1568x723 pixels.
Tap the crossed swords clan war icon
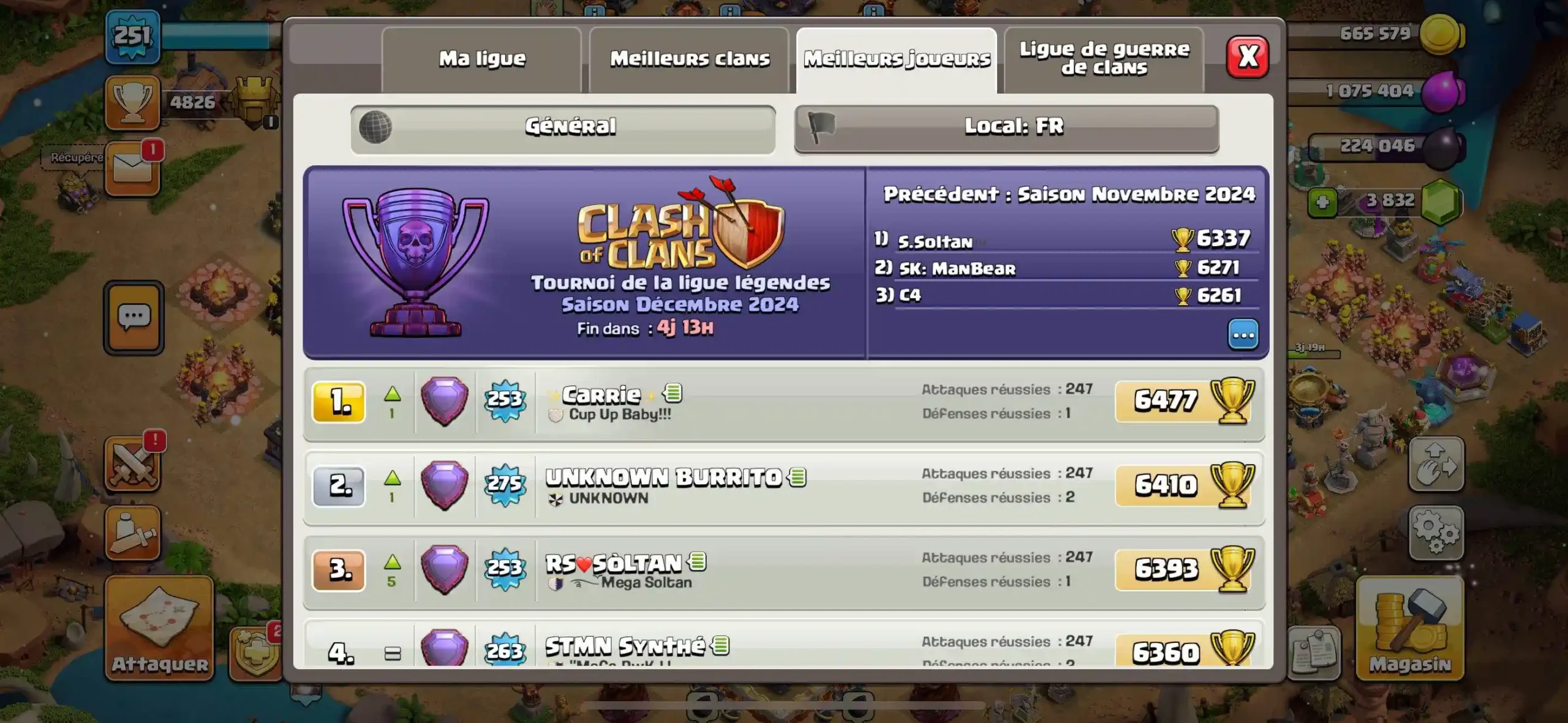(x=133, y=465)
